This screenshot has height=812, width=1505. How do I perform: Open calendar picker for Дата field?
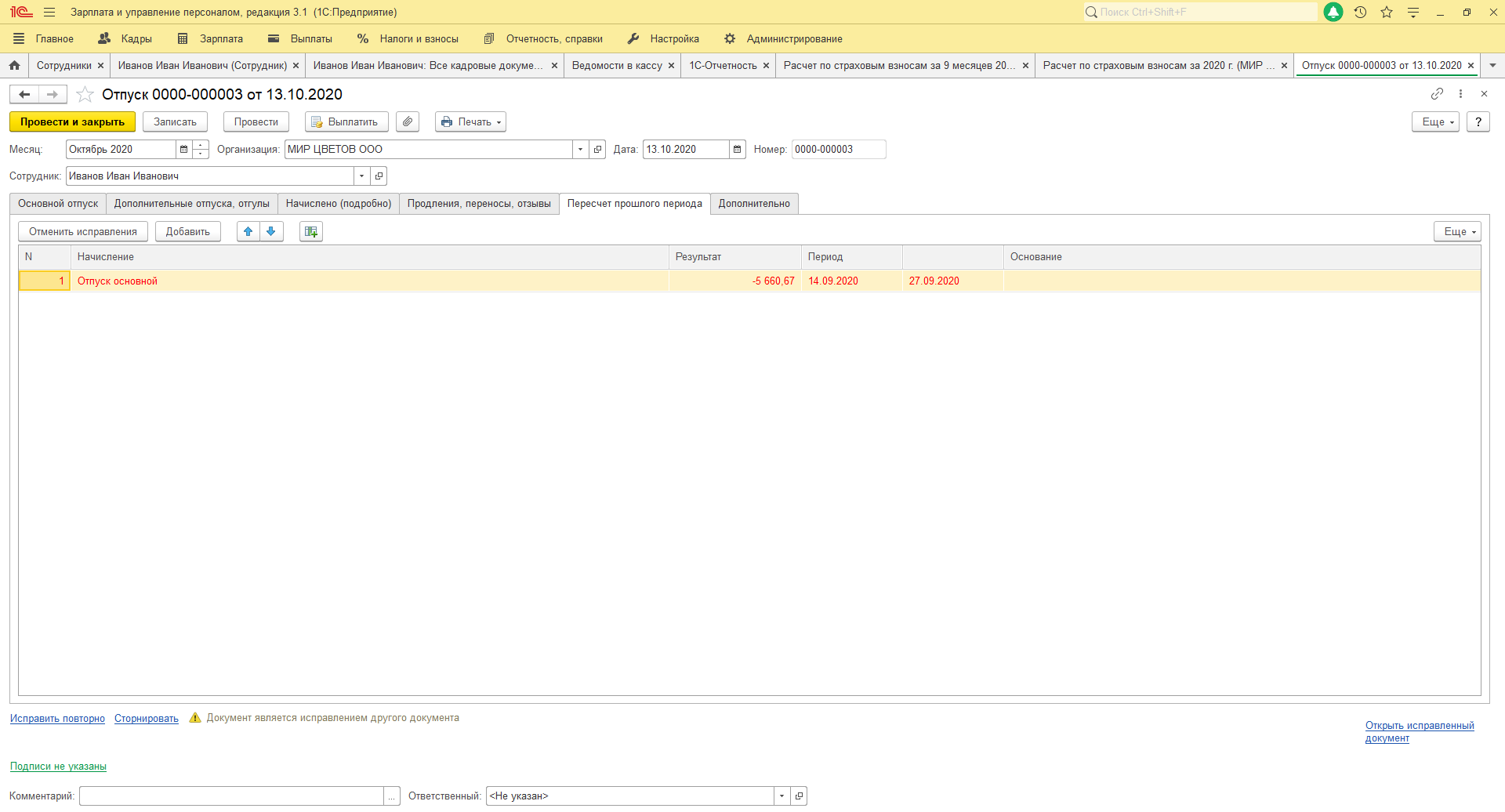coord(737,149)
